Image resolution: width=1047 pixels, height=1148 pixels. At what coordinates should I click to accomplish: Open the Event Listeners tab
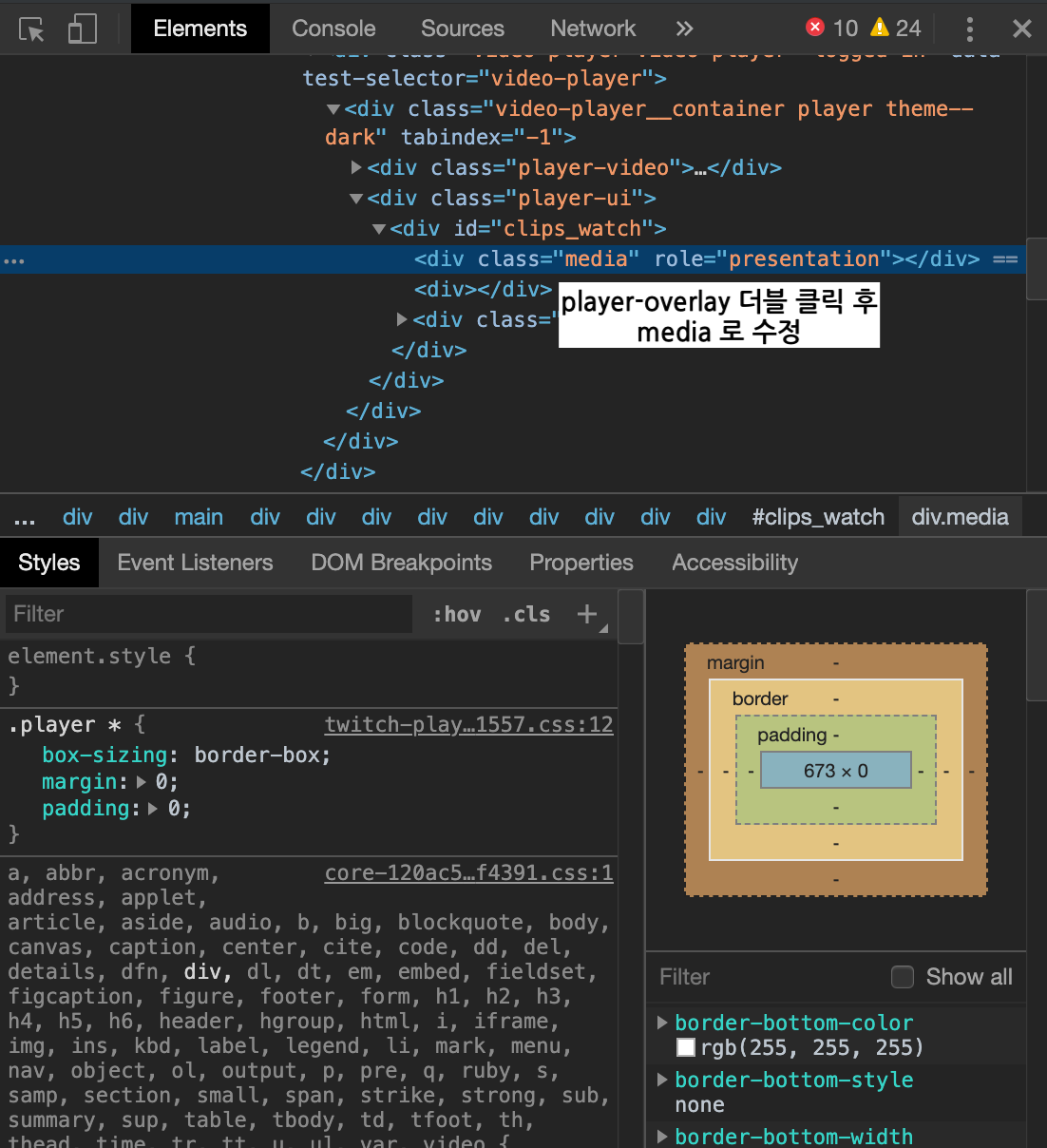click(195, 563)
